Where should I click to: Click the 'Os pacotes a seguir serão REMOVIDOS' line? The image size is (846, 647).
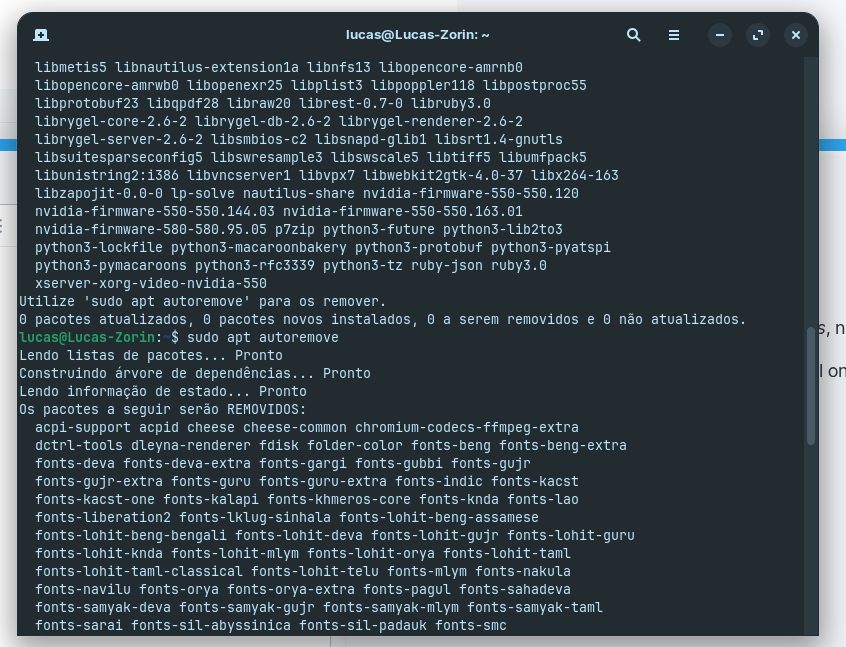(x=162, y=410)
